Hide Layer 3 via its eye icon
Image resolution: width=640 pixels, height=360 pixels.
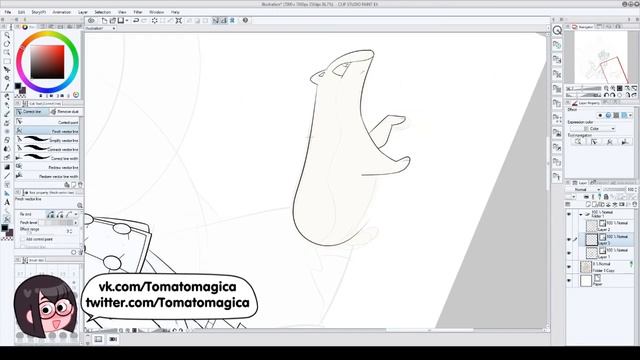click(x=569, y=240)
